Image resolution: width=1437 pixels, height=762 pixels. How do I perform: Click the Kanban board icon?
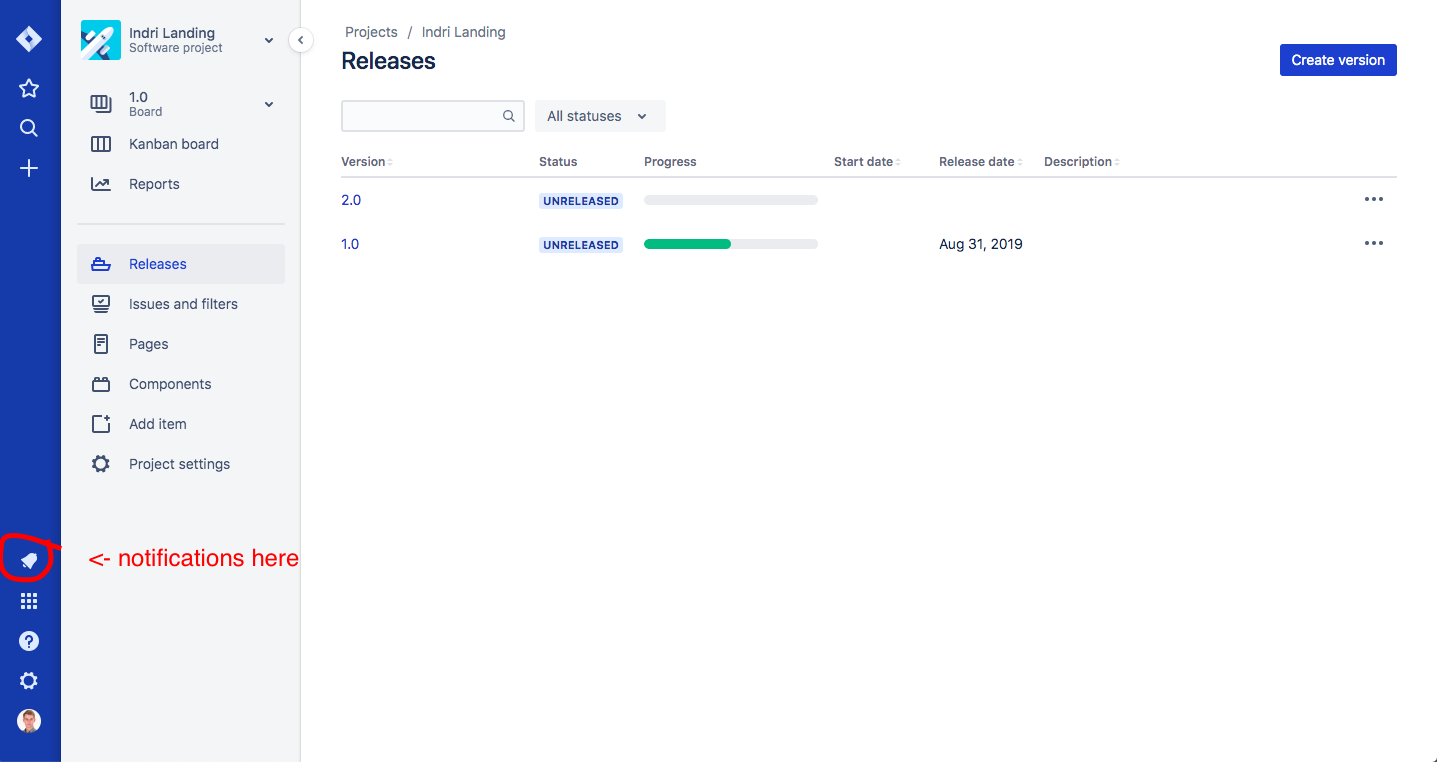click(101, 144)
